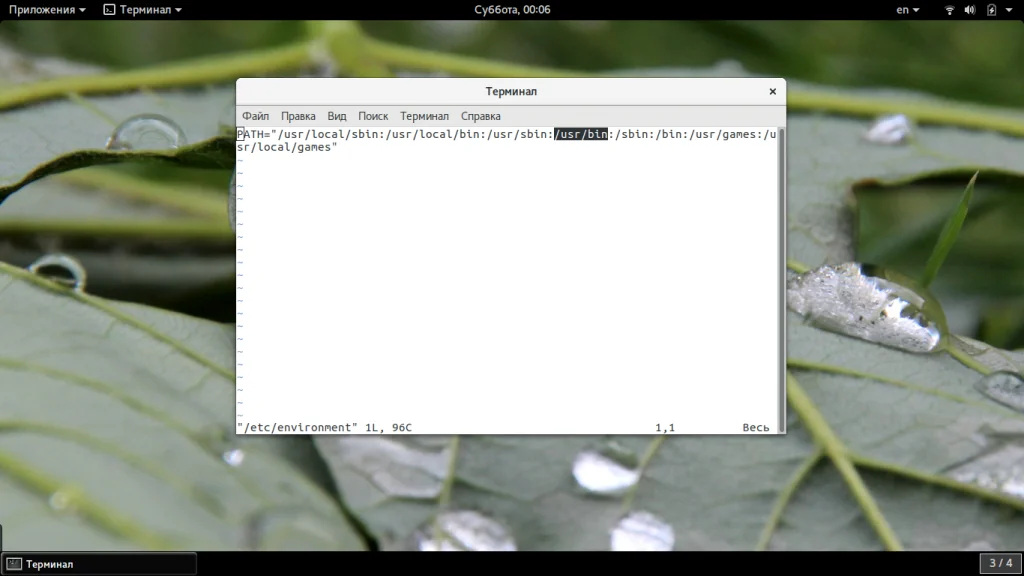Click the 3 / 4 workspace switcher
Viewport: 1024px width, 576px height.
[x=1000, y=563]
